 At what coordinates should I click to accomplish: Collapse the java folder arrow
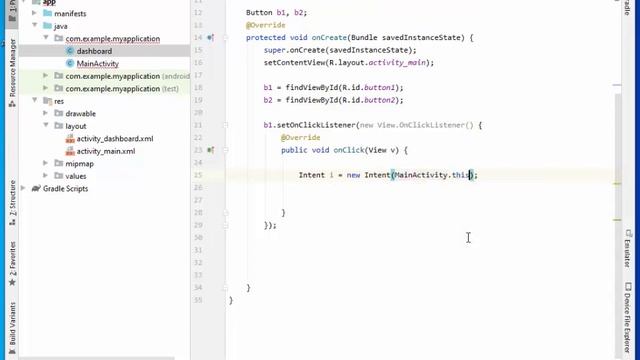[x=35, y=25]
